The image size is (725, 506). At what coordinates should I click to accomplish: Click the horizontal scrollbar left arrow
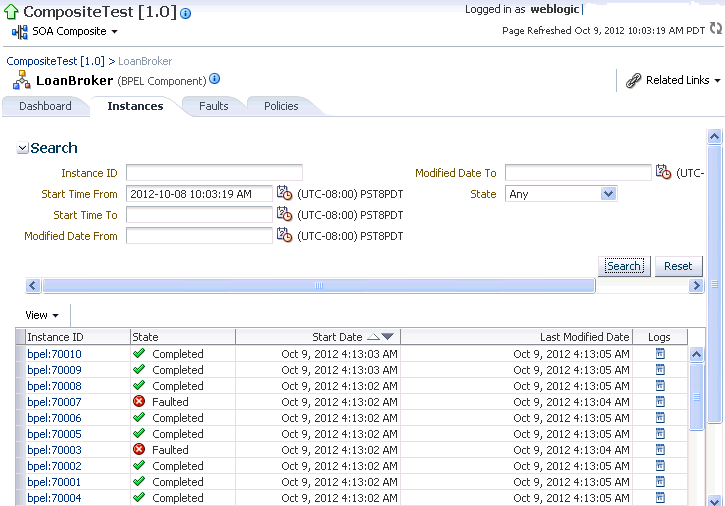click(32, 285)
